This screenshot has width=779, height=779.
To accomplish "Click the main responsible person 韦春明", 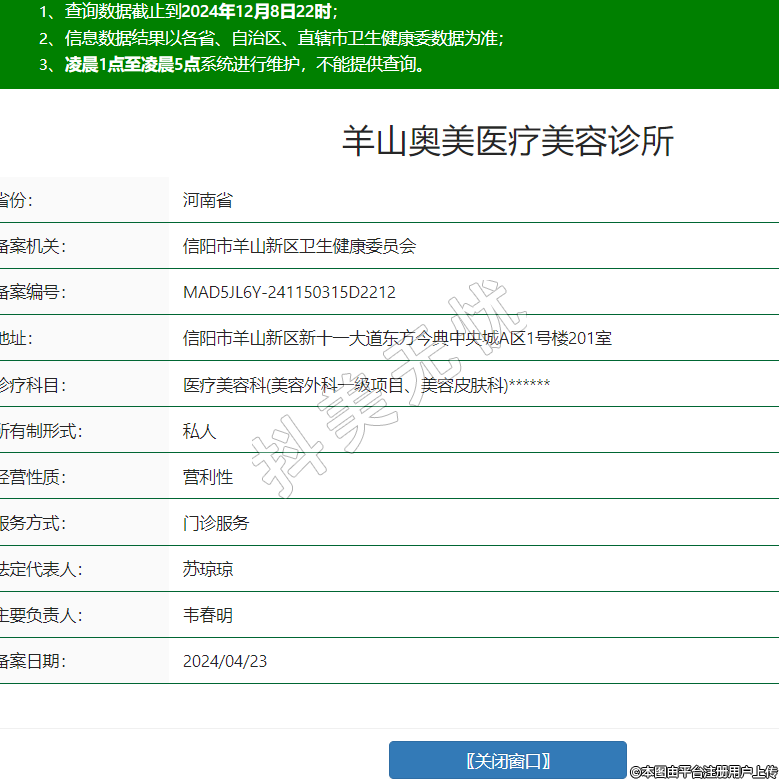I will 208,615.
